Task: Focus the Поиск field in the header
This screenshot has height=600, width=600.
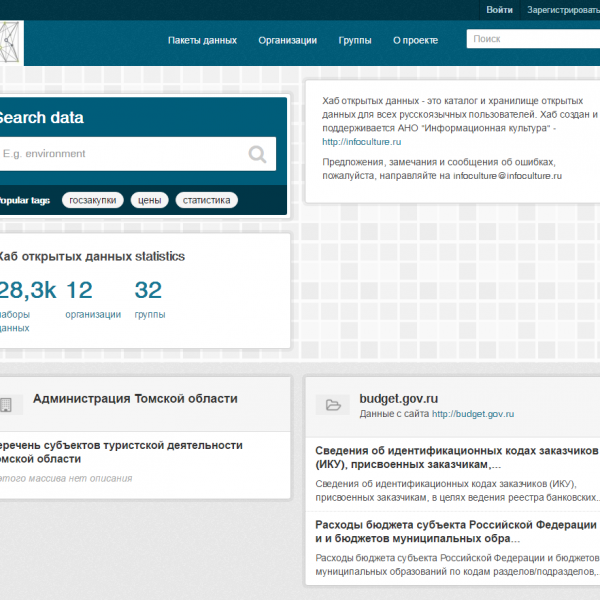Action: coord(533,39)
